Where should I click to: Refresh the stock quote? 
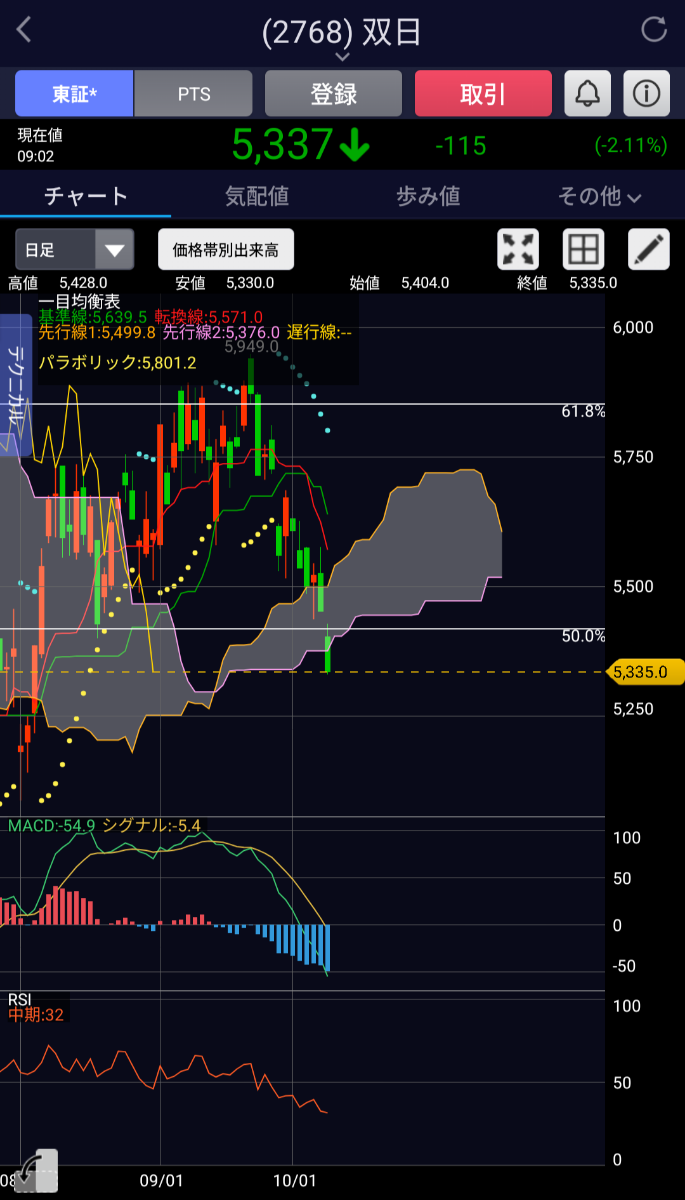point(654,30)
